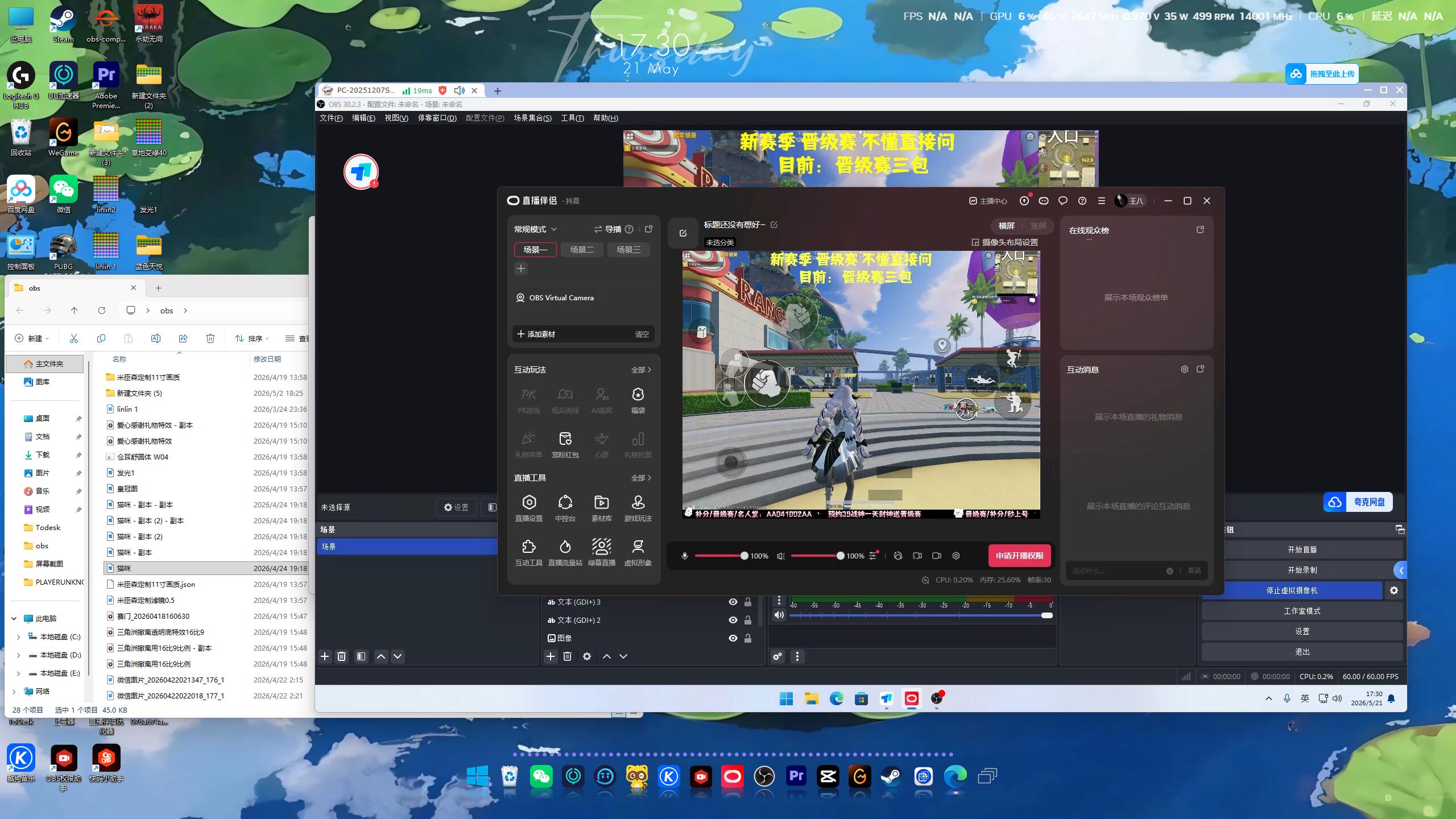This screenshot has width=1456, height=819.
Task: Switch to 场景三 tab
Action: 628,250
